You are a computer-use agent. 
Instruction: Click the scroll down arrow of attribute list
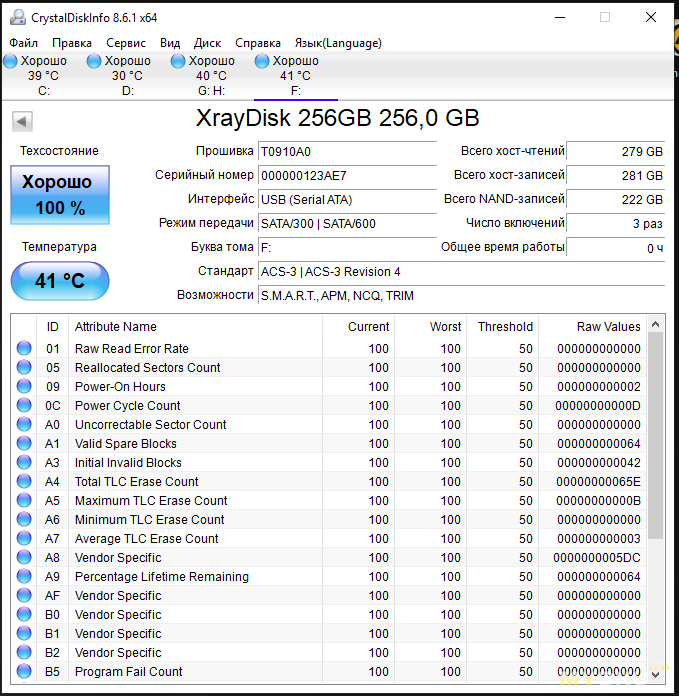point(655,674)
